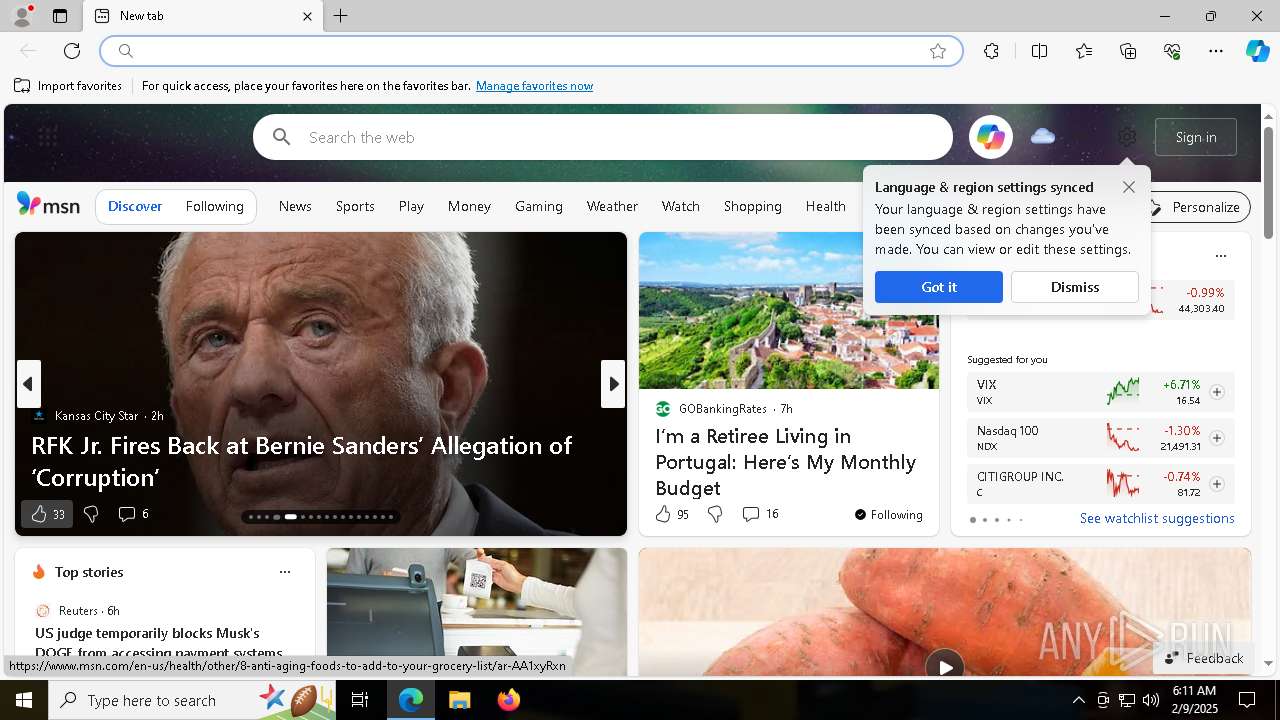Focus the browser address bar

[x=531, y=51]
